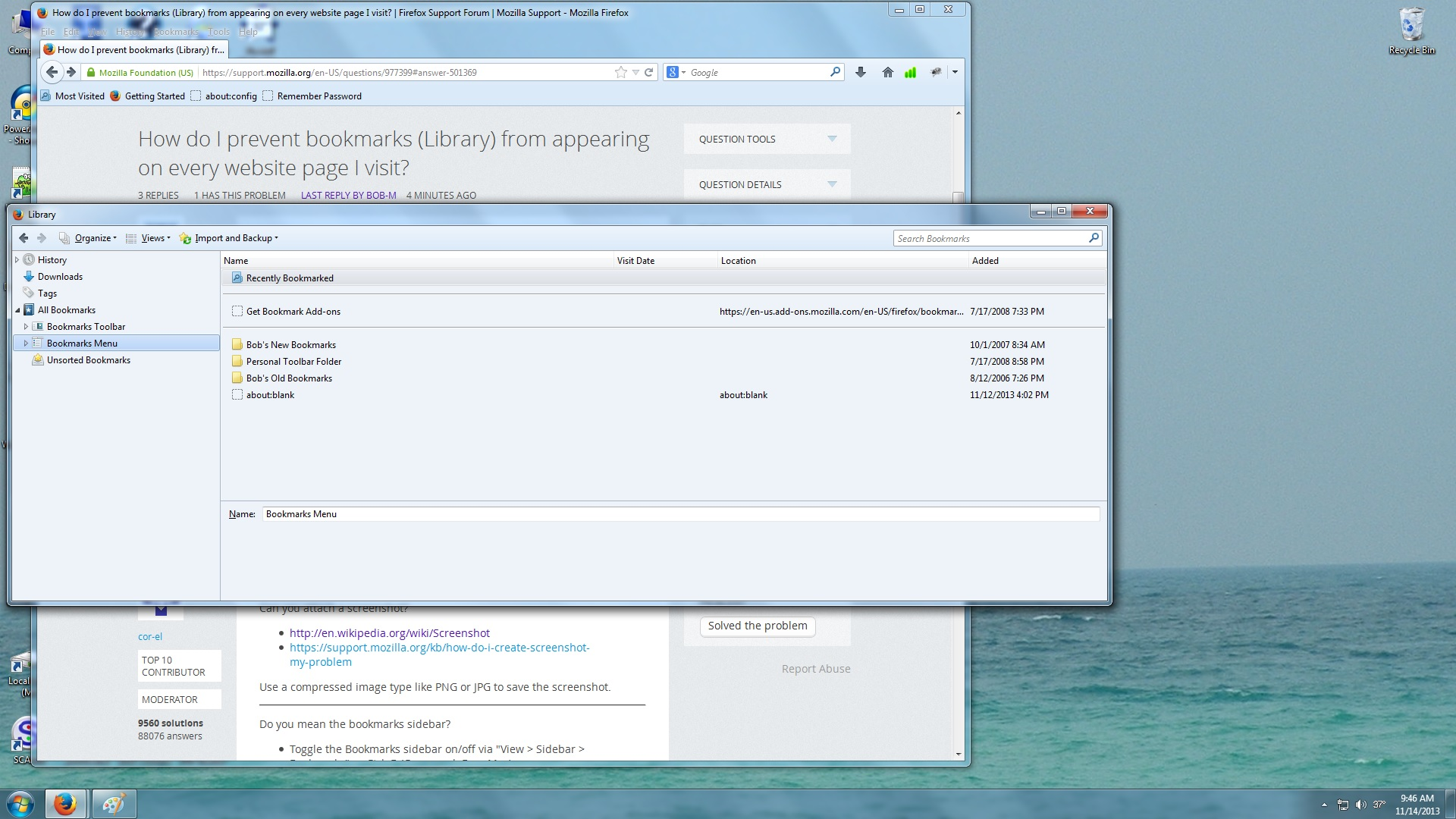Sort by the Location column header

click(x=843, y=261)
